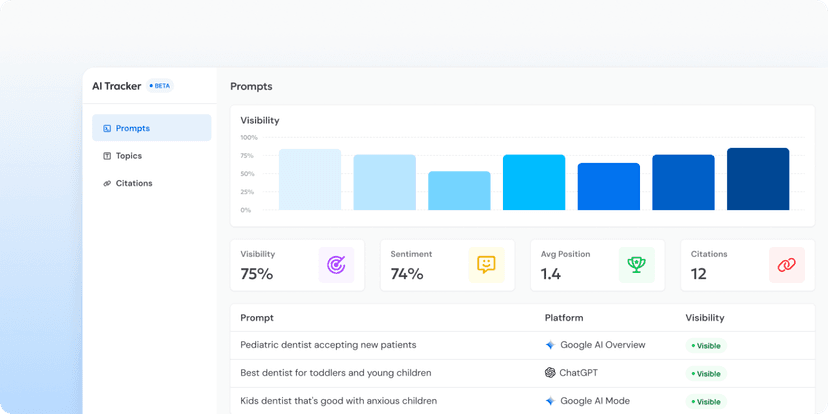Click the 50% axis label
This screenshot has width=828, height=414.
click(x=248, y=174)
